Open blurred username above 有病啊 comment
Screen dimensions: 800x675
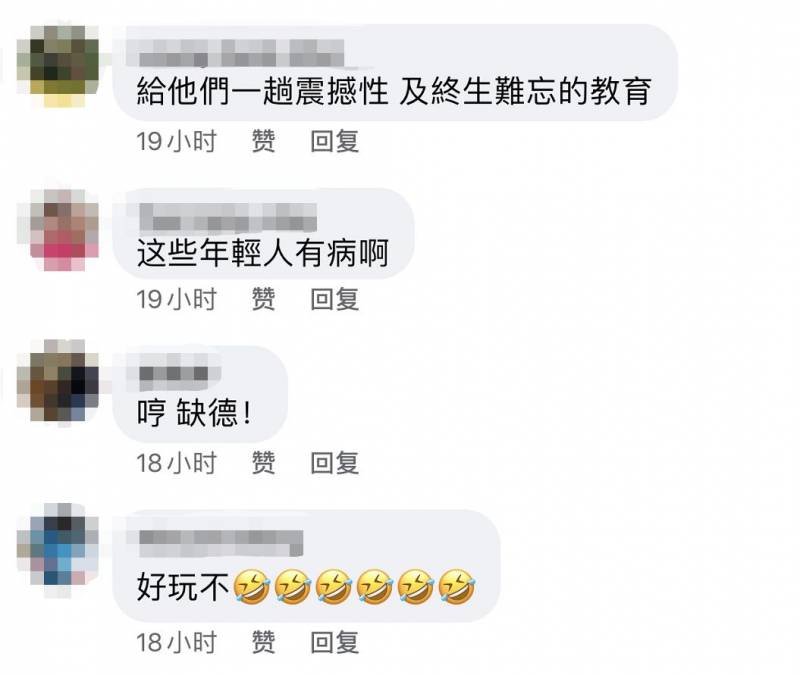[x=228, y=217]
